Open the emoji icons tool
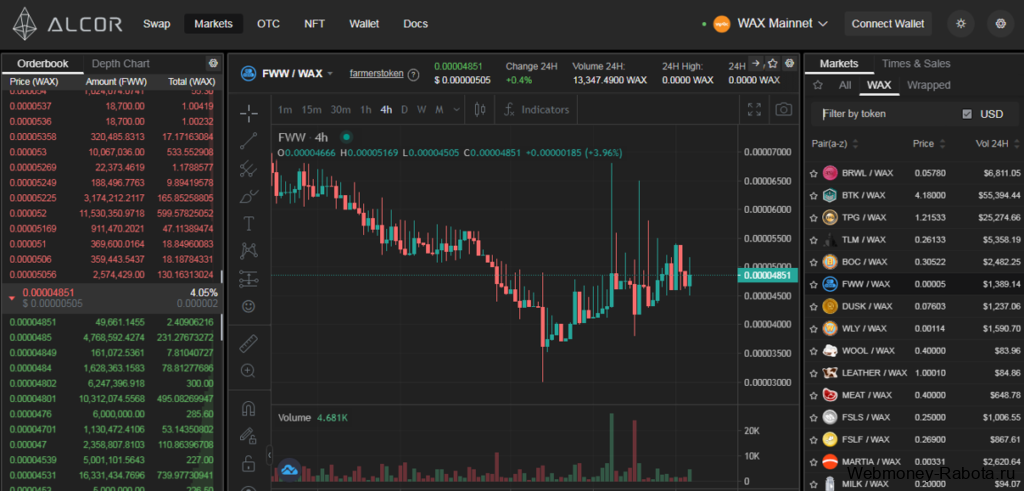Screen dimensions: 1024x491 tap(248, 306)
